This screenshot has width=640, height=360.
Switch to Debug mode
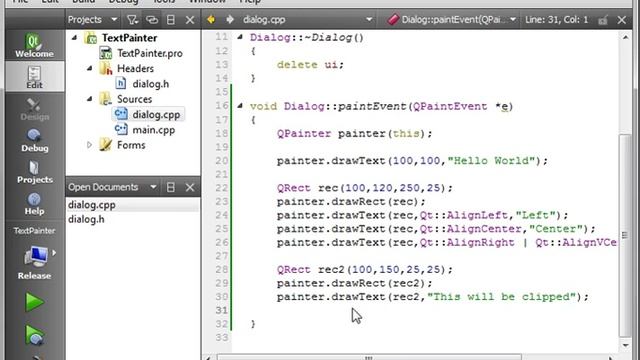coord(34,140)
